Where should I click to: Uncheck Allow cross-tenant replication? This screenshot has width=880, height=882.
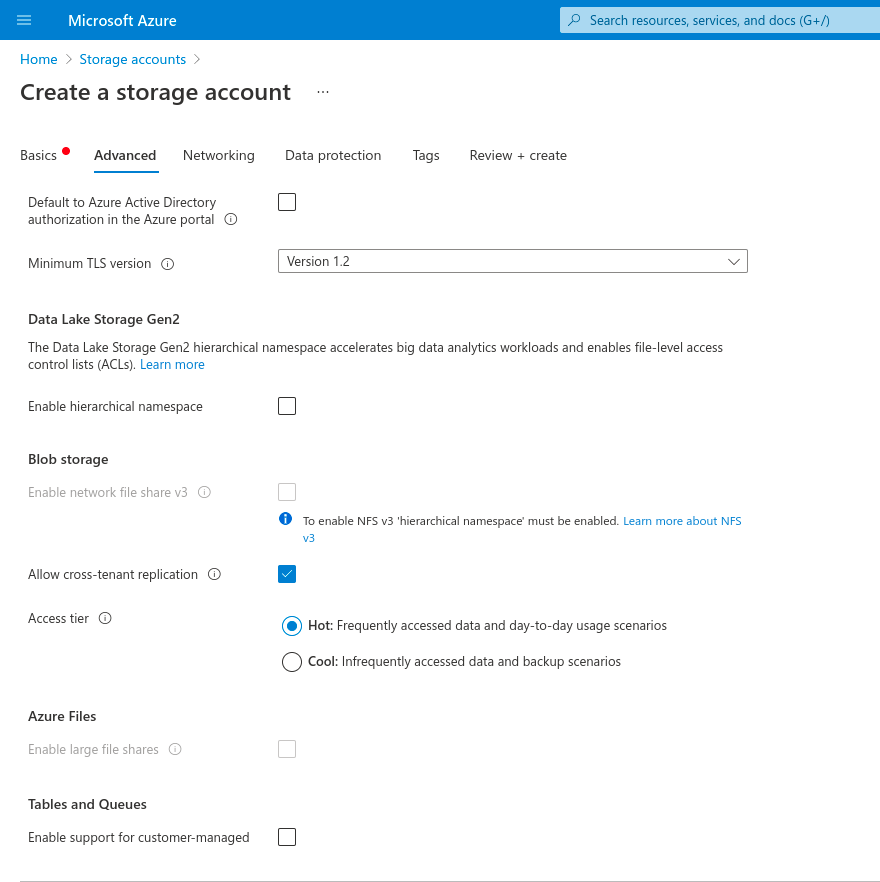[287, 574]
